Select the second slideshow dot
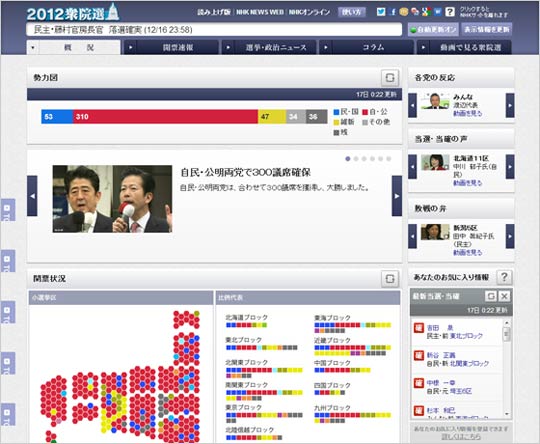 click(x=356, y=159)
